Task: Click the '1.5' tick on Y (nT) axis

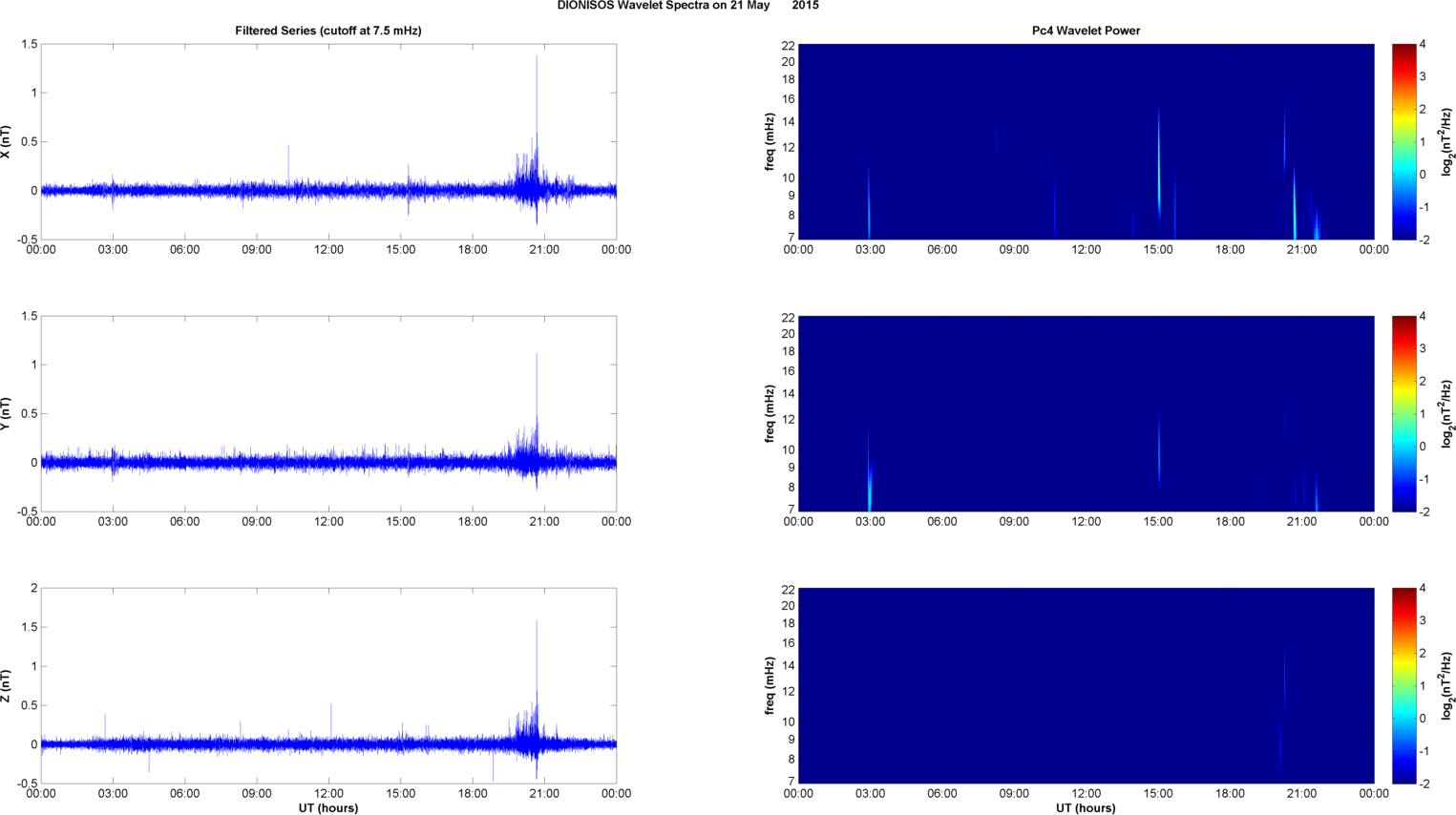Action: pyautogui.click(x=29, y=317)
